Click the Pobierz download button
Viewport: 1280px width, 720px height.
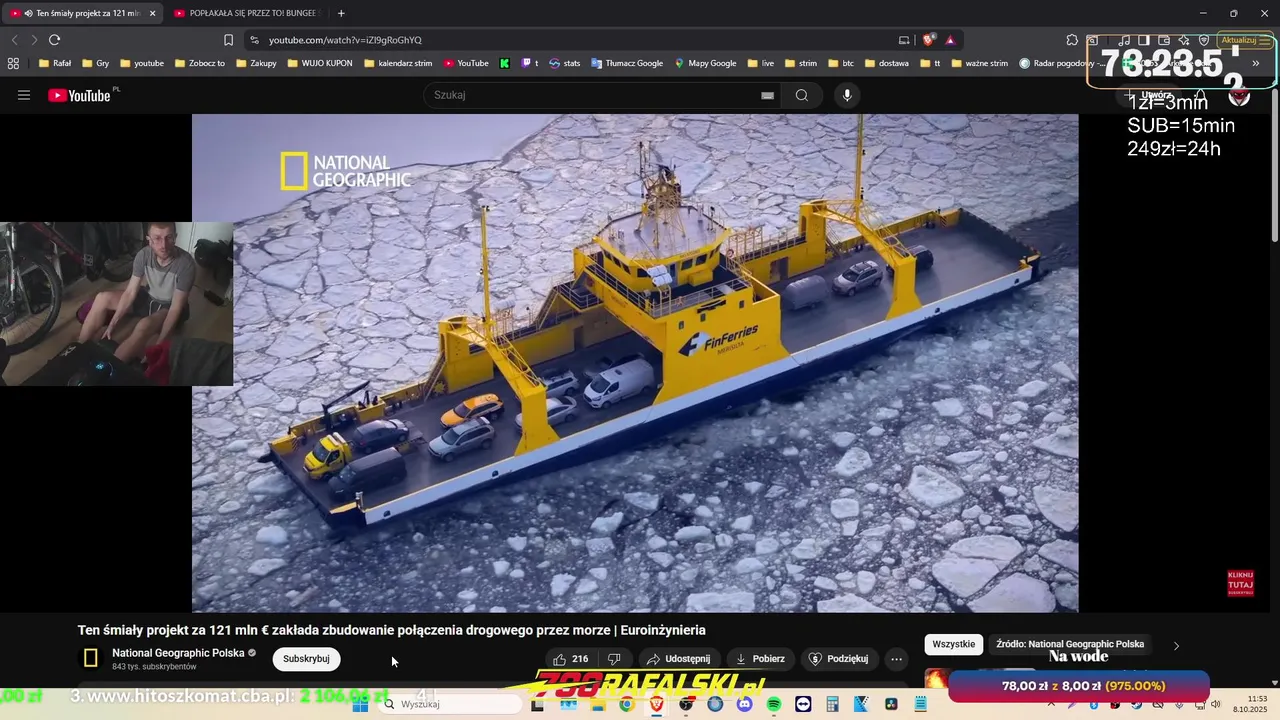point(760,659)
